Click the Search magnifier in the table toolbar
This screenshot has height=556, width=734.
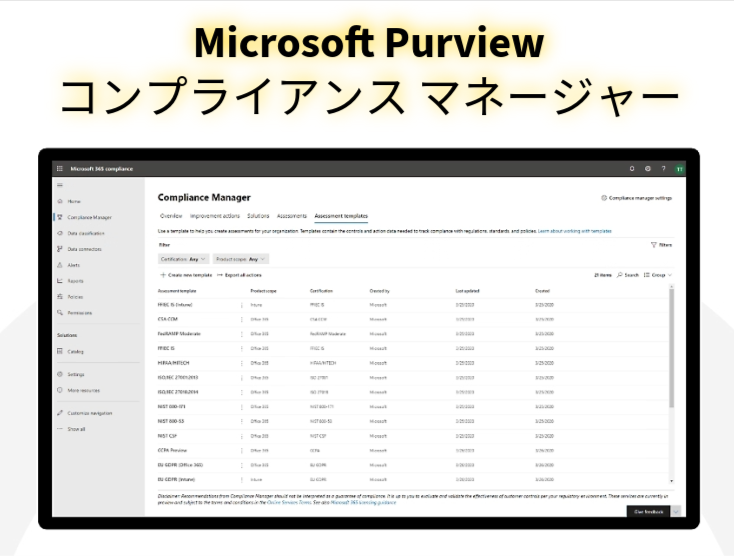point(628,275)
